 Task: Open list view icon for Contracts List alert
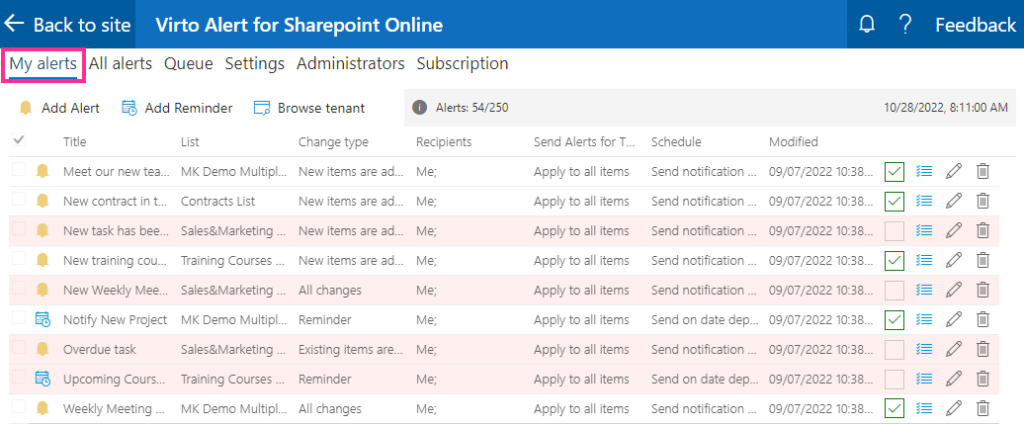[x=924, y=201]
